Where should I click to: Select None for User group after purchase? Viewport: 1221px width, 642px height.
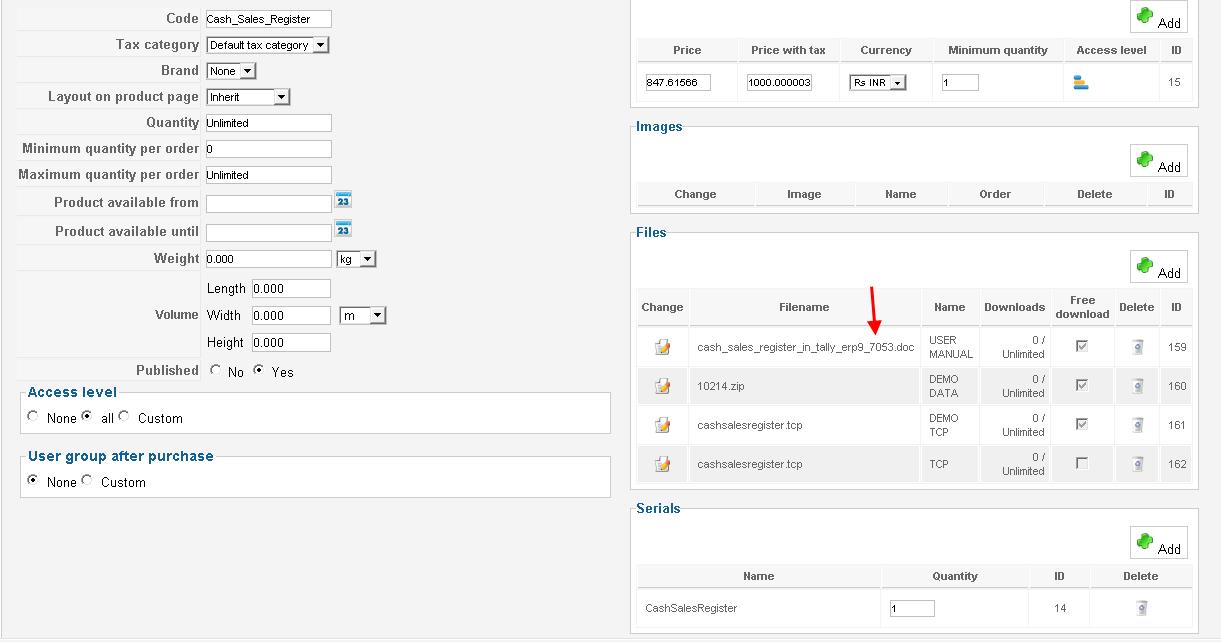point(34,480)
